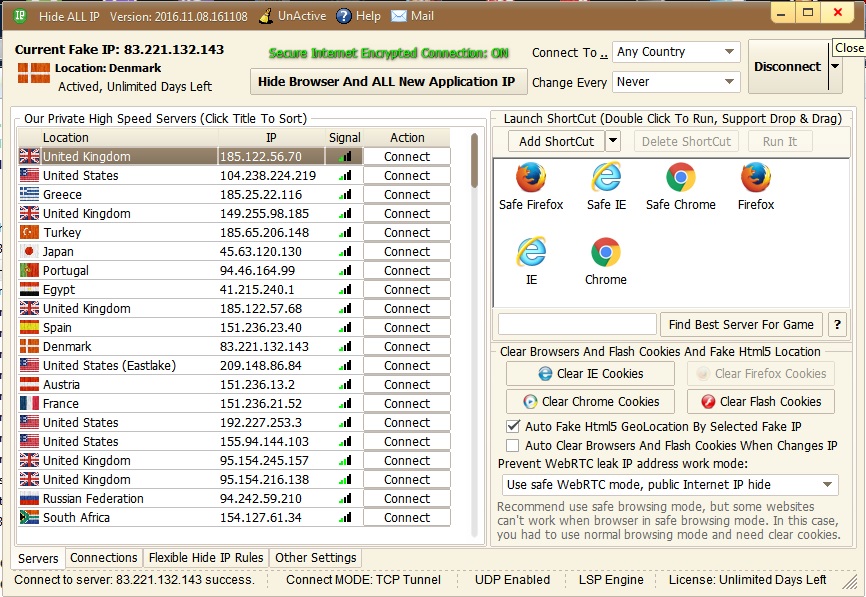Click the Japan flag in server list
866x597 pixels.
click(29, 251)
